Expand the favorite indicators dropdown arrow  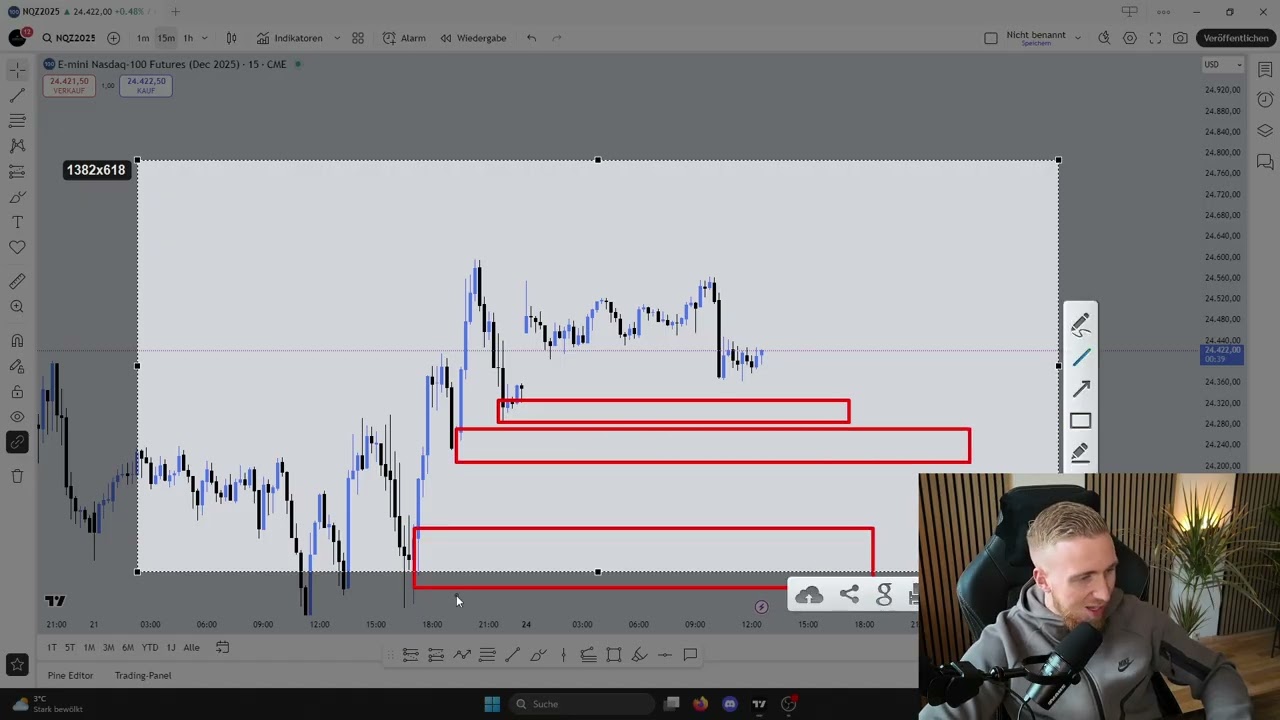[337, 38]
